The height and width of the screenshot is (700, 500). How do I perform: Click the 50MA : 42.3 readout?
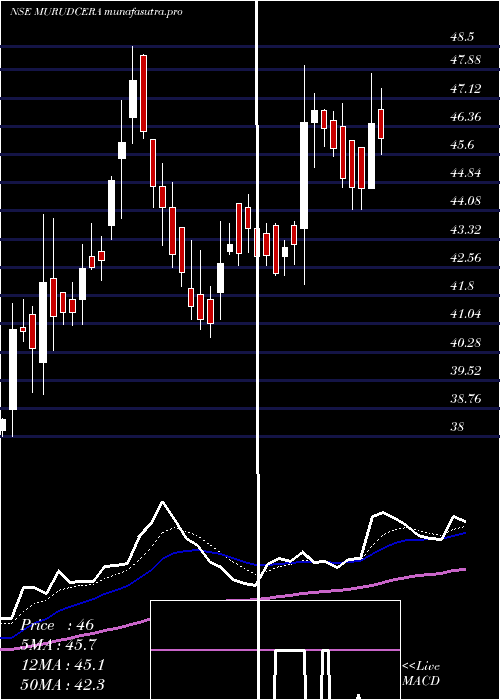click(63, 685)
